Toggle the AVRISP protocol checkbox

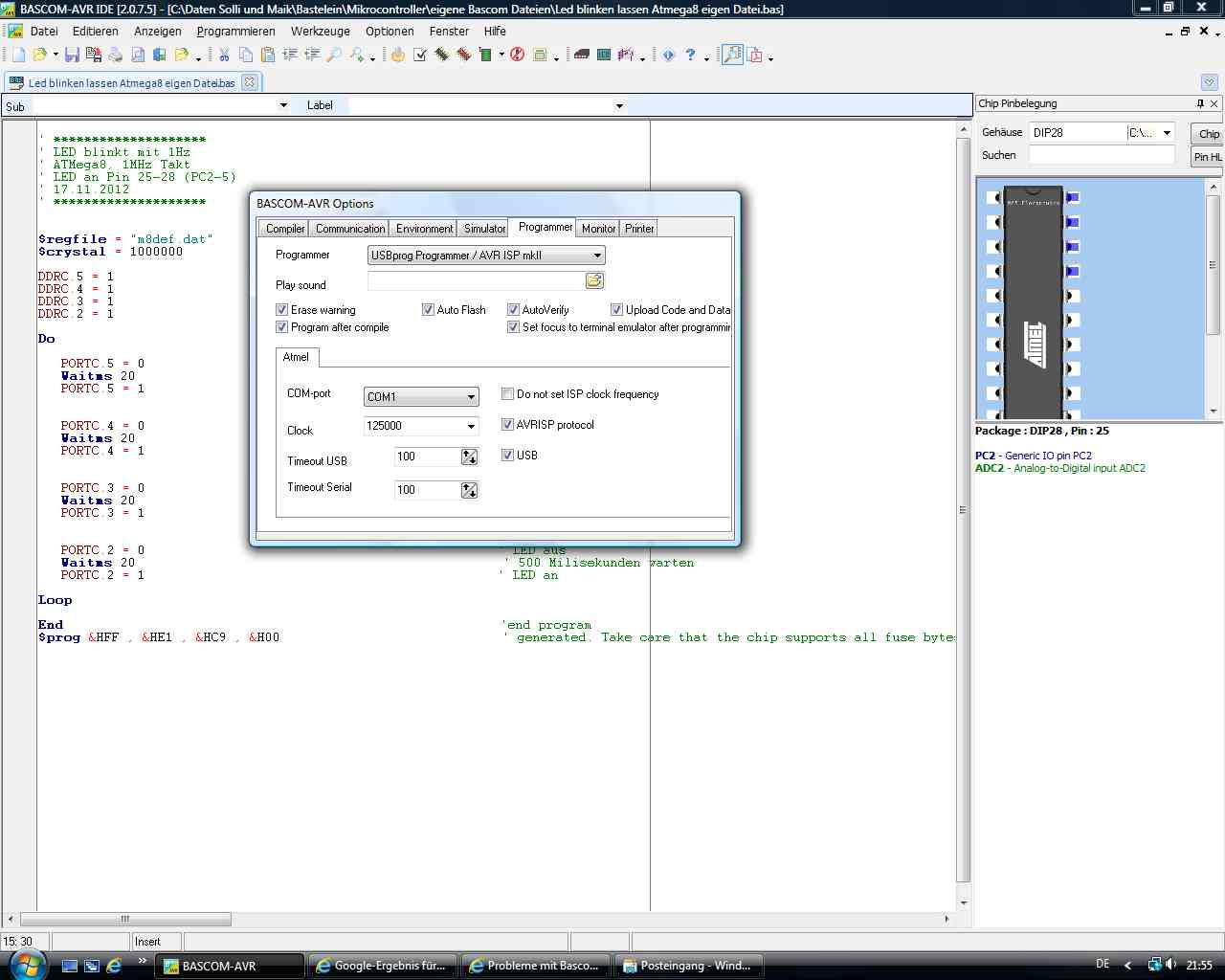[508, 425]
